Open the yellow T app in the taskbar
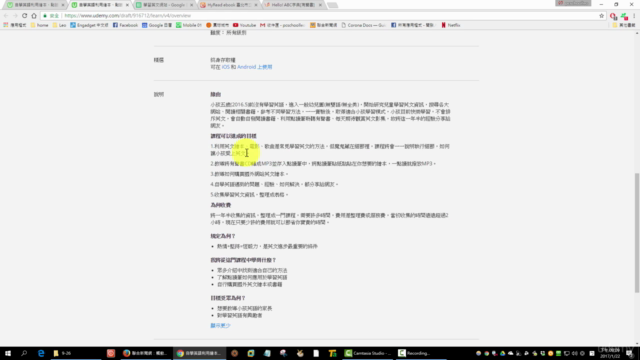This screenshot has height=360, width=640. (332, 353)
